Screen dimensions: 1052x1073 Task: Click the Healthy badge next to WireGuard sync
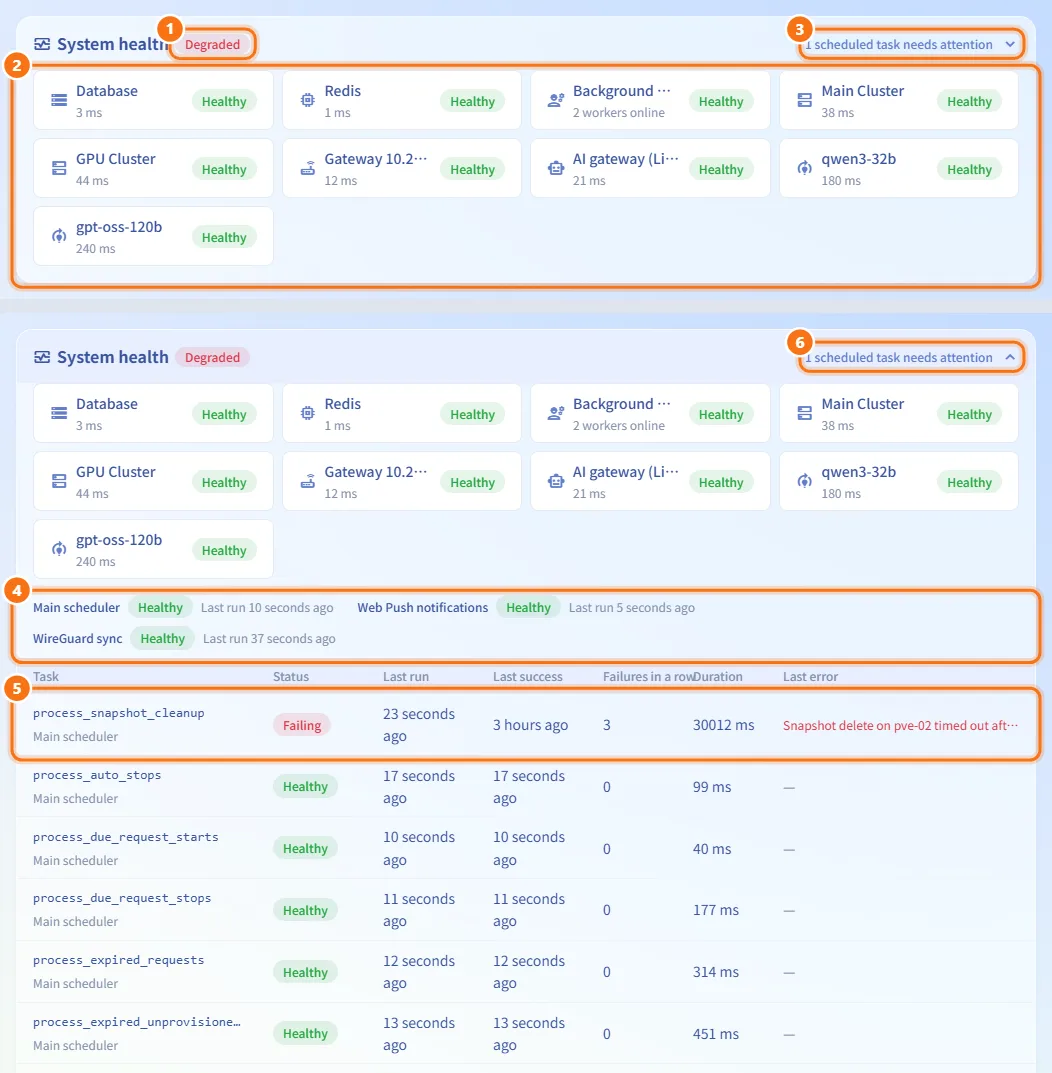[x=162, y=638]
